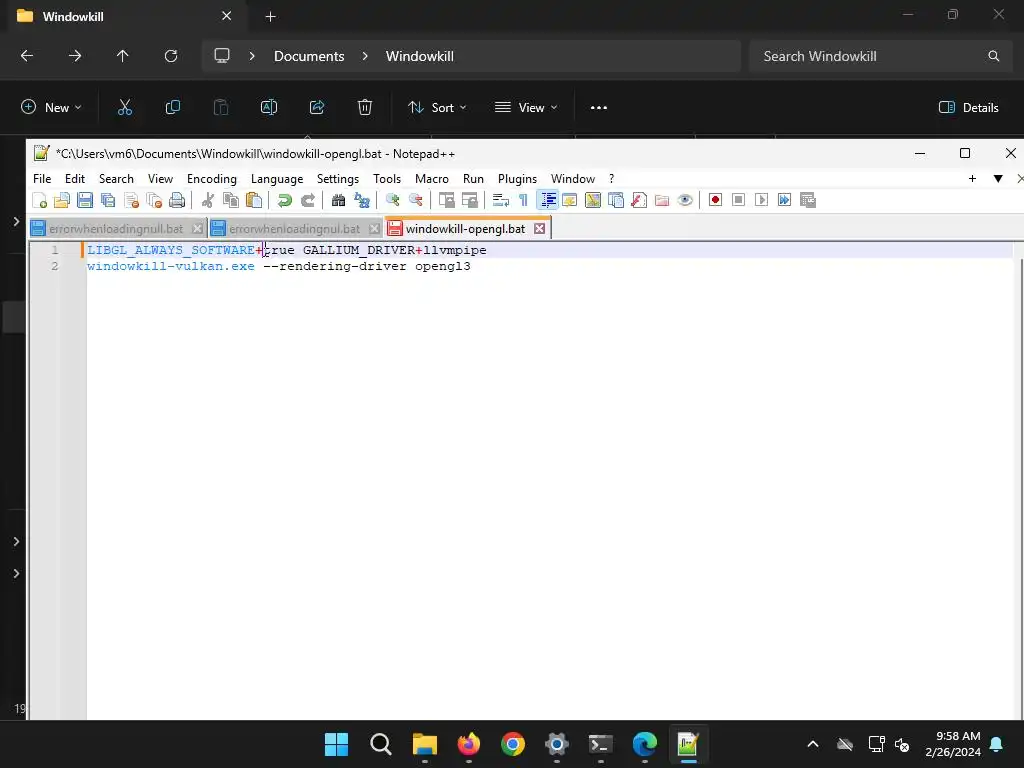The width and height of the screenshot is (1024, 768).
Task: Open Folder as Workspace icon
Action: 662,200
